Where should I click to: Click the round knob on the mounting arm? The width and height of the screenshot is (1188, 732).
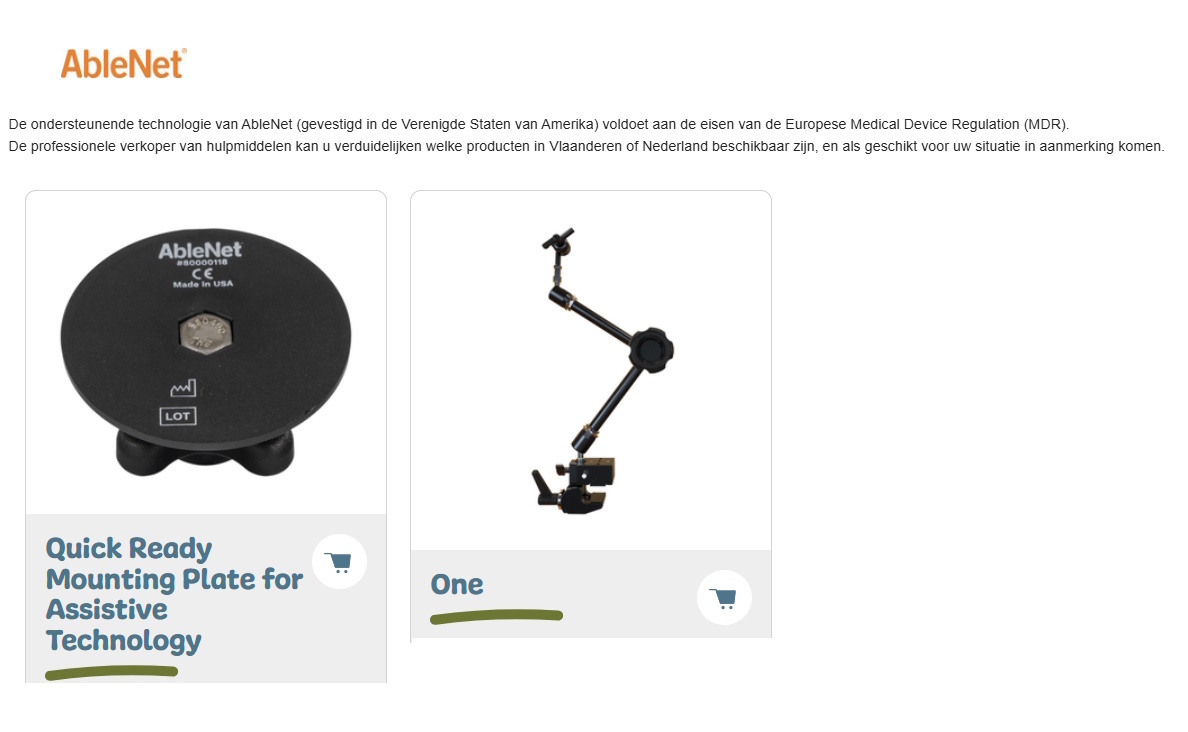point(650,350)
